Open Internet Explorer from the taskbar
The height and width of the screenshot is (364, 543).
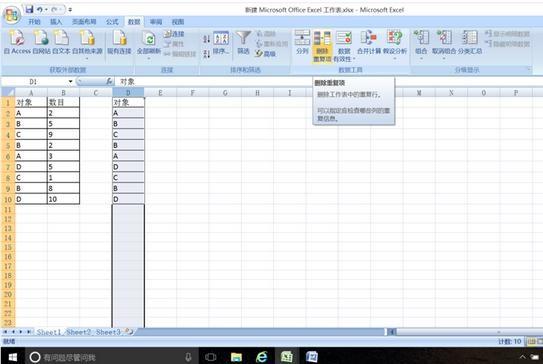click(262, 356)
